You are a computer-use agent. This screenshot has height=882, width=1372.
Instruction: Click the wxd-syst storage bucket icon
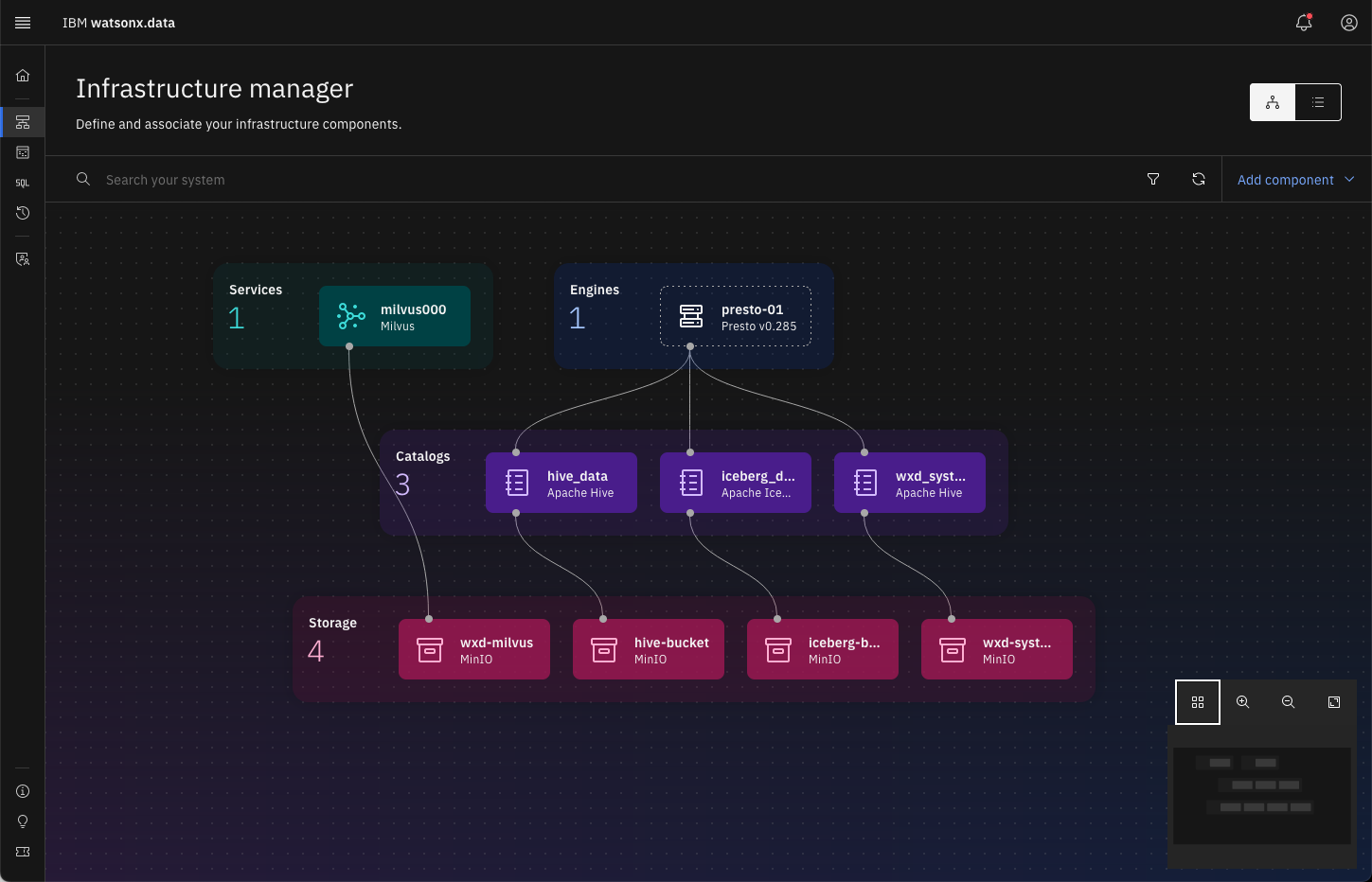pyautogui.click(x=953, y=649)
